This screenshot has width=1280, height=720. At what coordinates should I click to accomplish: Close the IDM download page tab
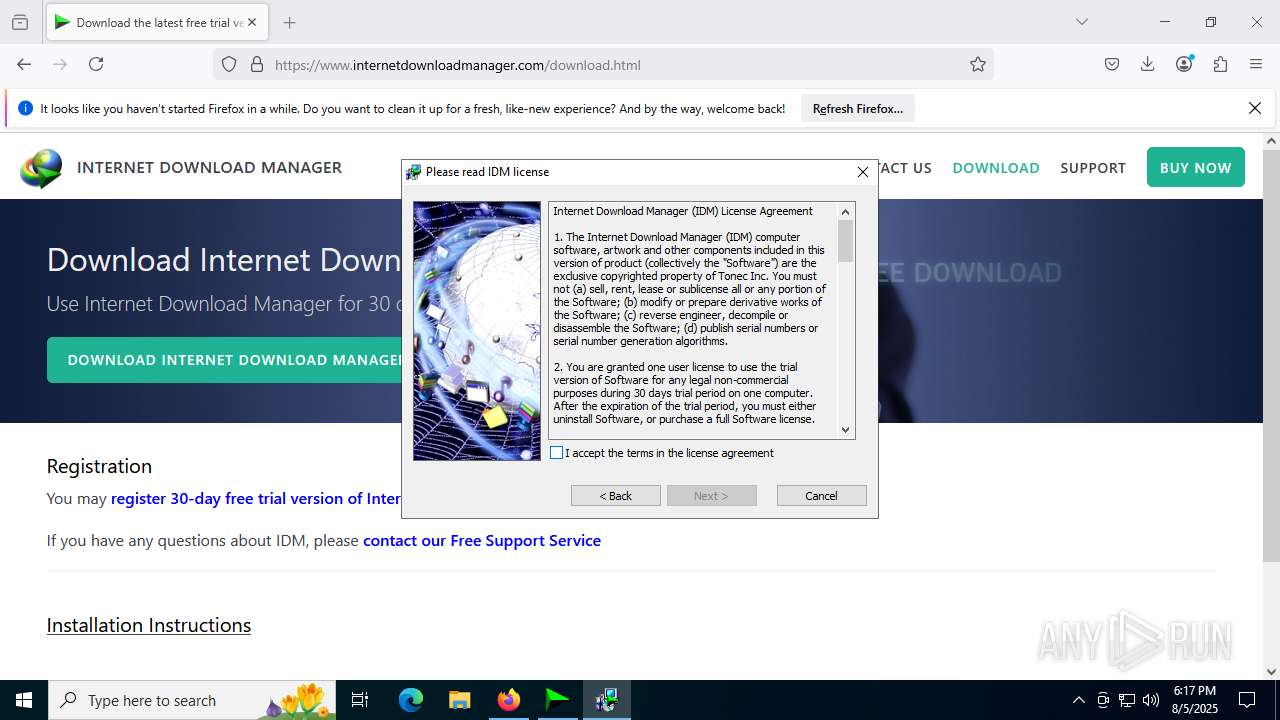point(252,22)
